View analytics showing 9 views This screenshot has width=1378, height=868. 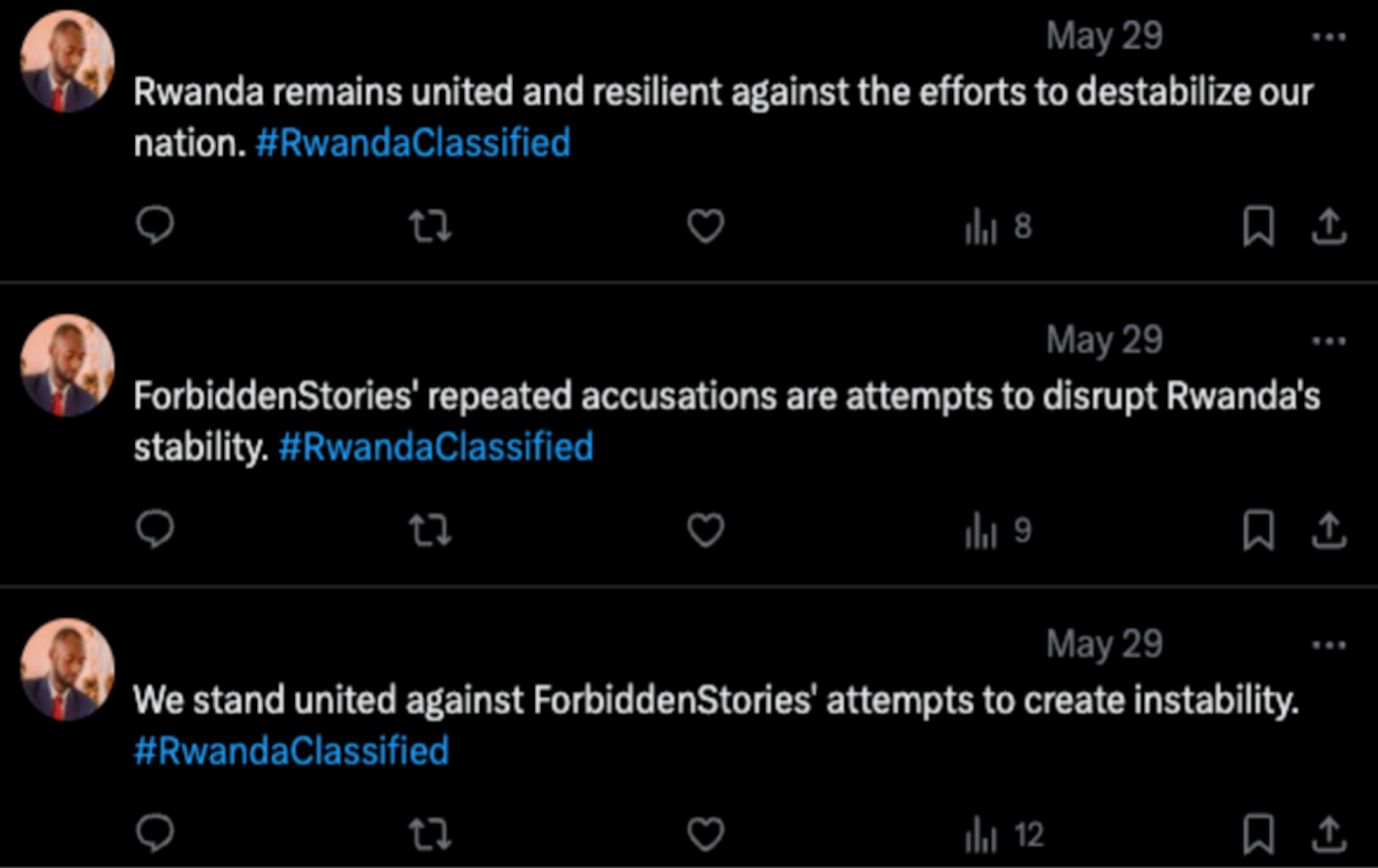pyautogui.click(x=998, y=531)
